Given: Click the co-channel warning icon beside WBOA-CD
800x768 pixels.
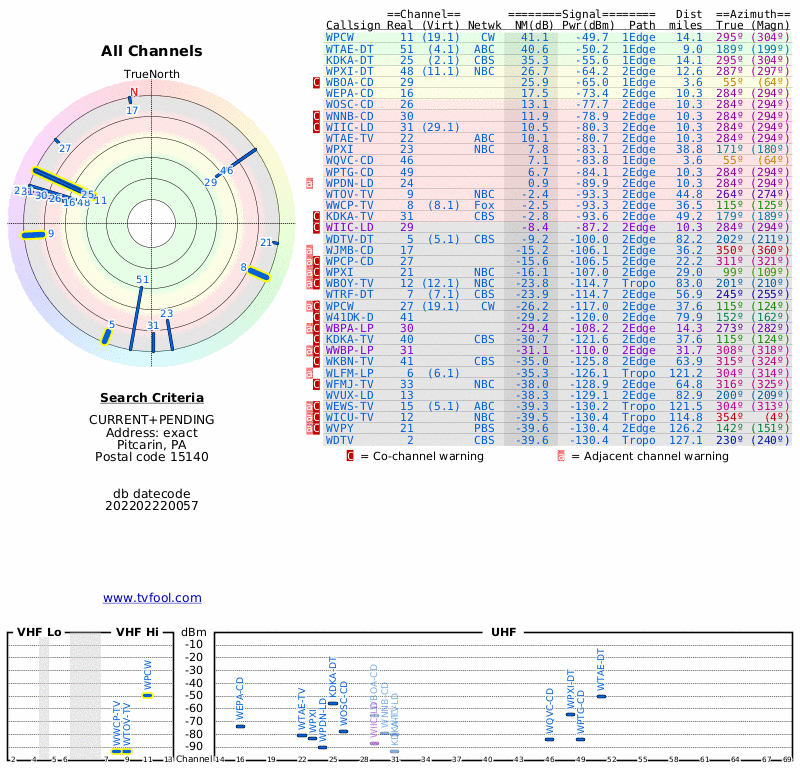Looking at the screenshot, I should coord(316,82).
